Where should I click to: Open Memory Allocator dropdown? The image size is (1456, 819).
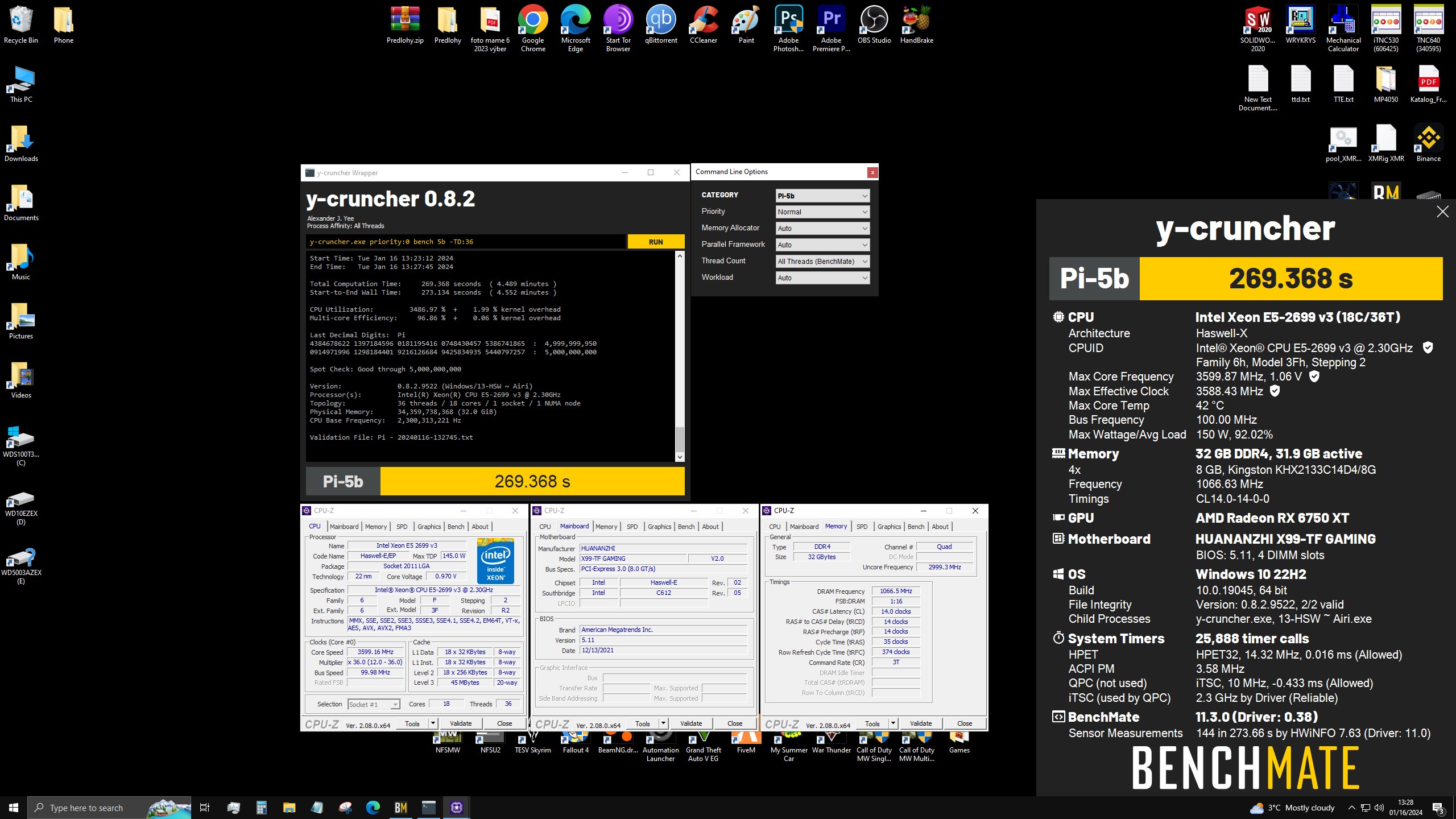pyautogui.click(x=822, y=229)
